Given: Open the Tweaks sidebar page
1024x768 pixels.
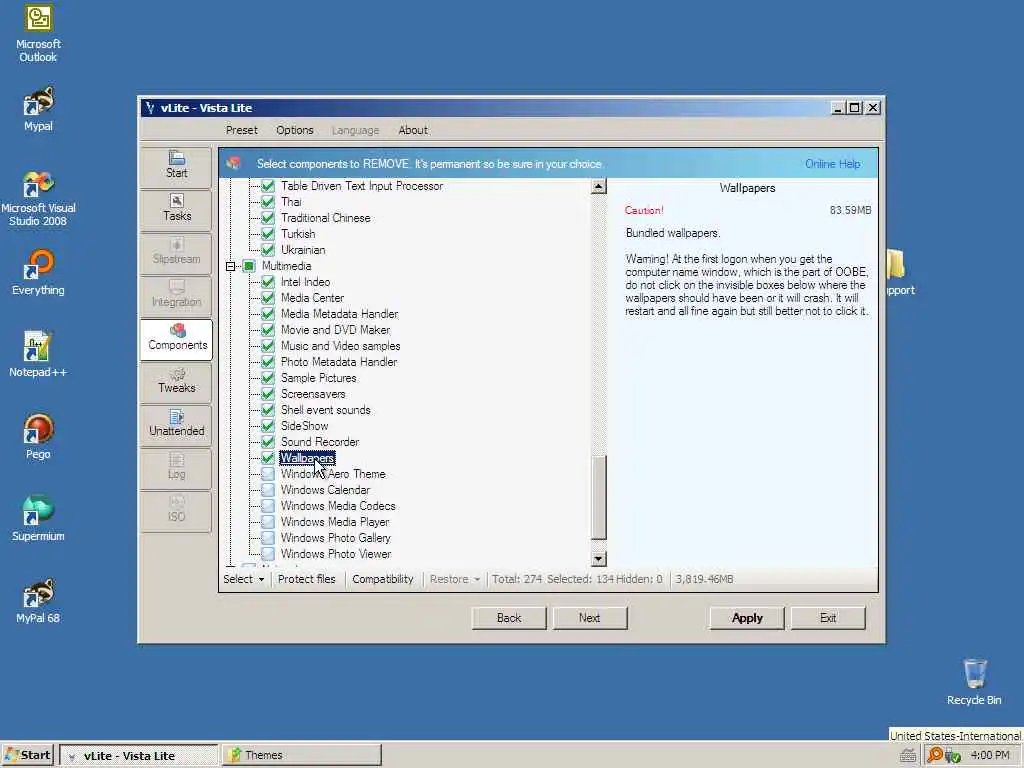Looking at the screenshot, I should (176, 381).
